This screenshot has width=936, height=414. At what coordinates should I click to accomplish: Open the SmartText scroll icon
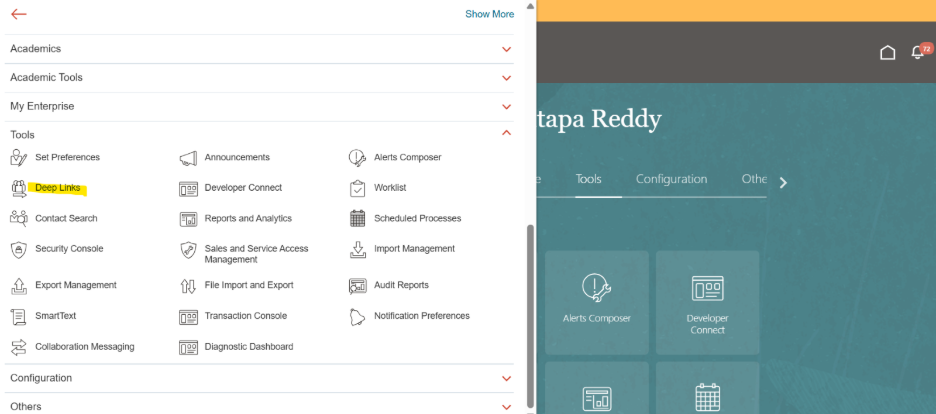(19, 316)
